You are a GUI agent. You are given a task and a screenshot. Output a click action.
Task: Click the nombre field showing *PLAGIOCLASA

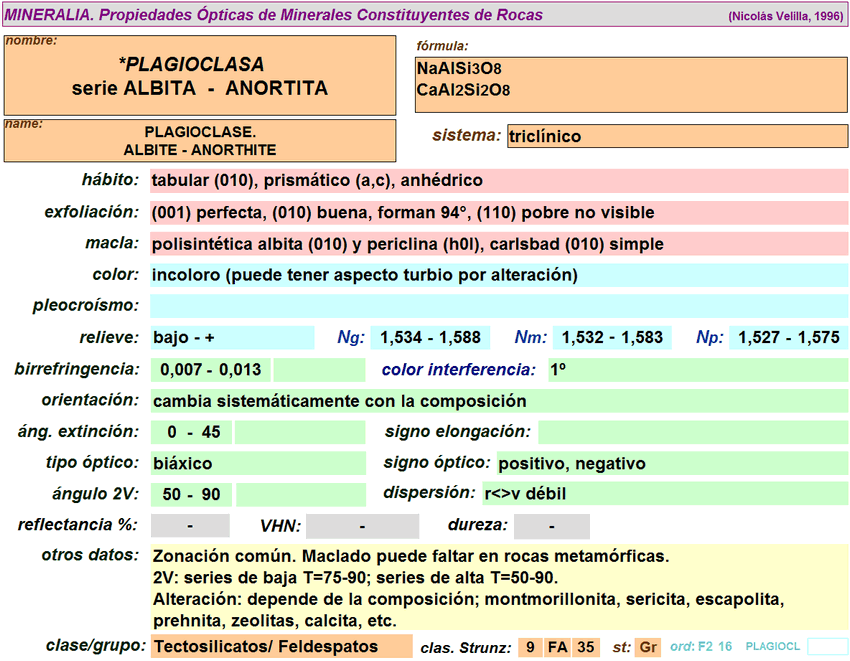coord(199,77)
